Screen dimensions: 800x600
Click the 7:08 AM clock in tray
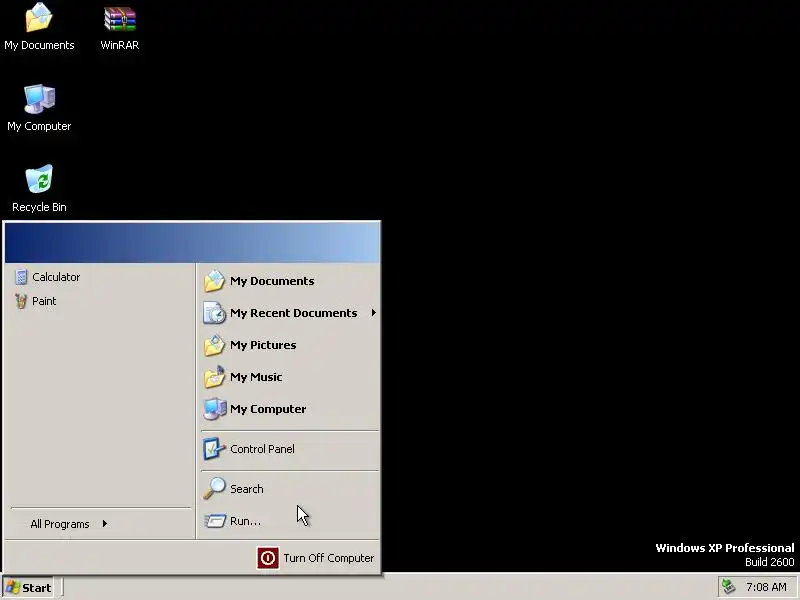click(766, 587)
